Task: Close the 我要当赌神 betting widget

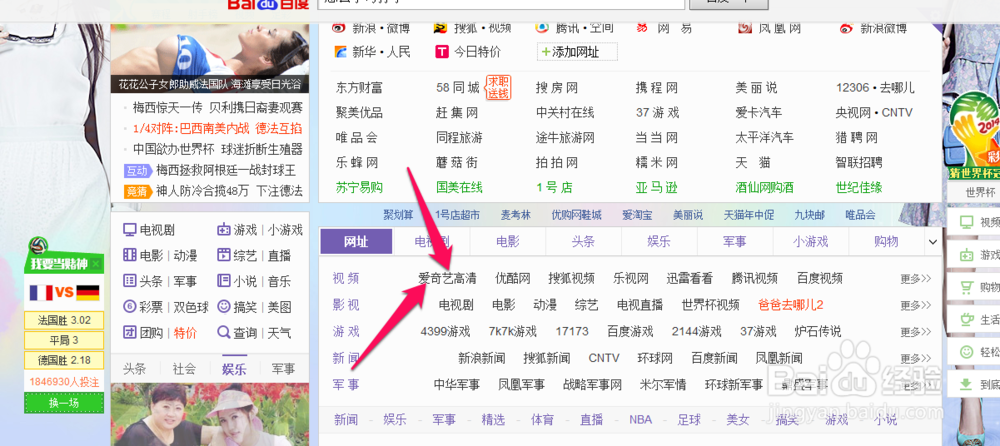Action: click(x=96, y=264)
